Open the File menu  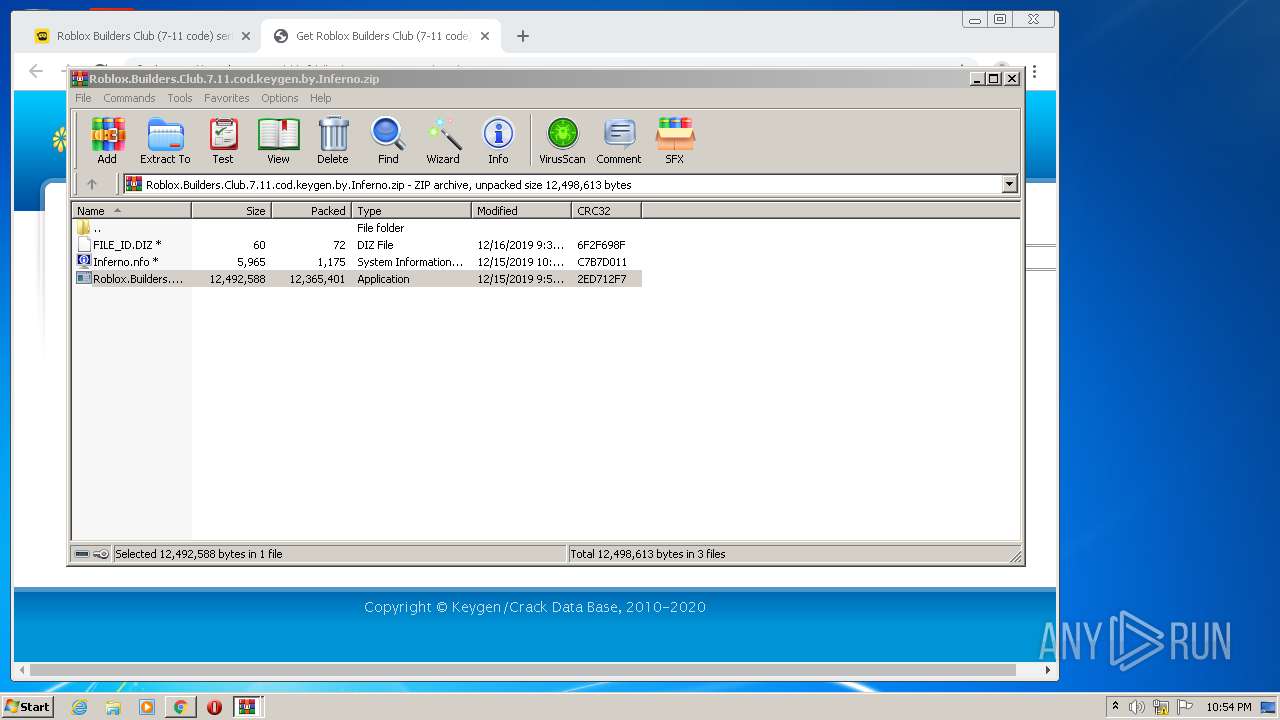click(83, 98)
